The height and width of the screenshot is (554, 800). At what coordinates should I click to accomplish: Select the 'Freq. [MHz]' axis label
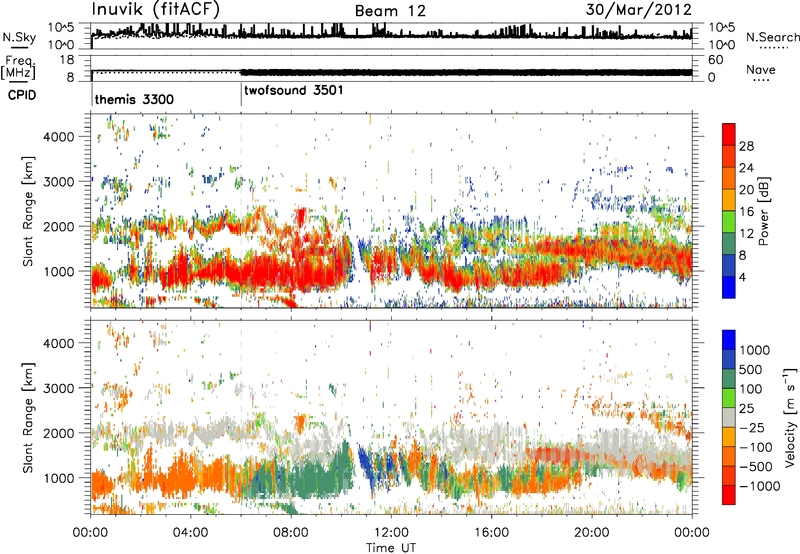point(18,67)
